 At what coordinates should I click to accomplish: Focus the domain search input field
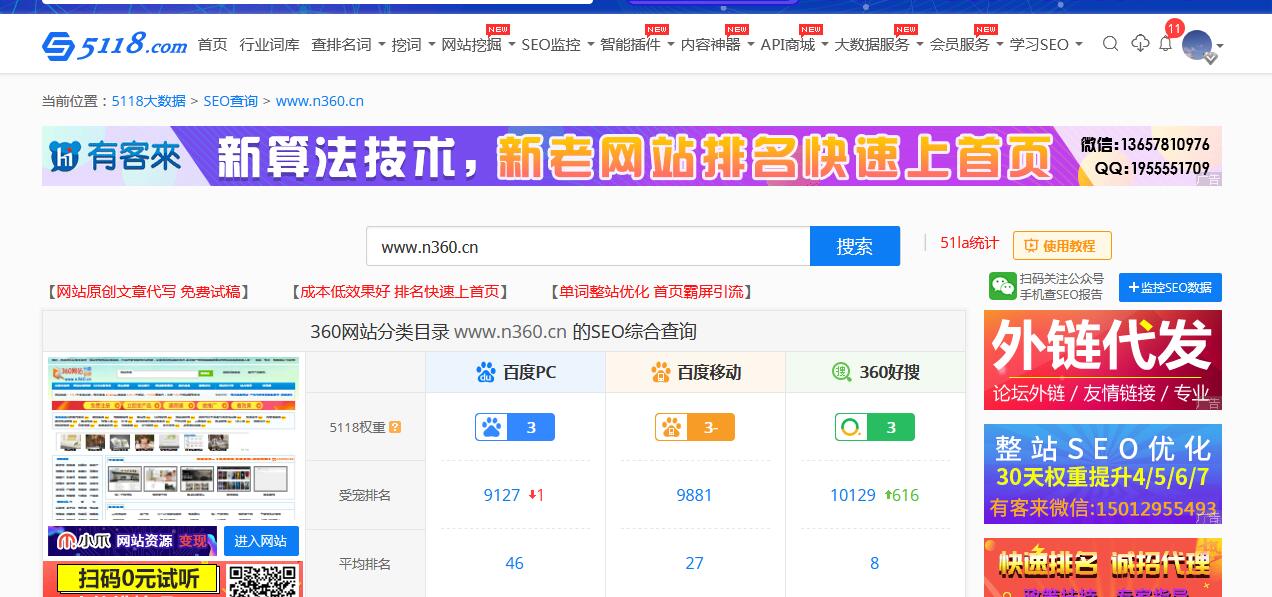(x=588, y=246)
